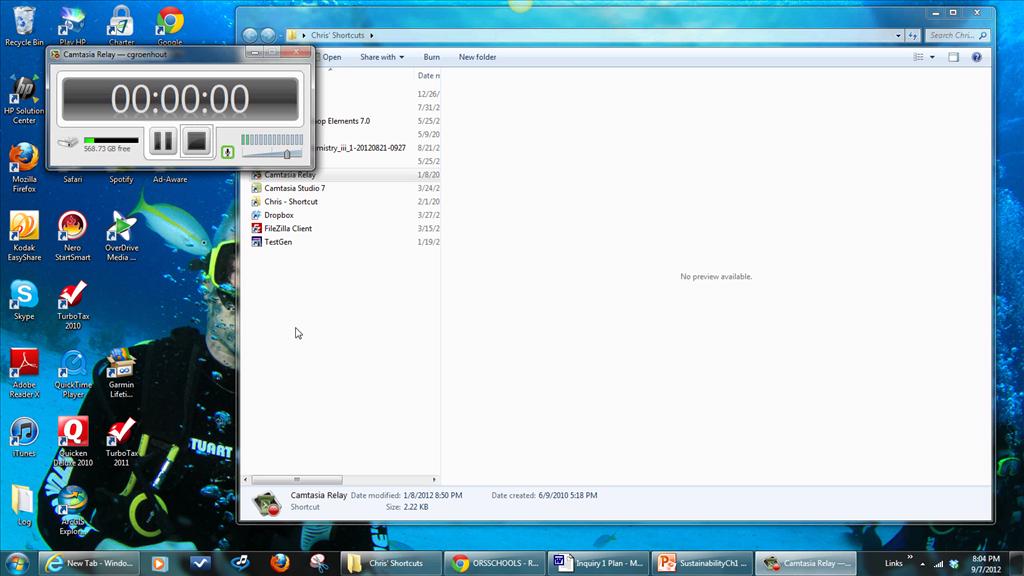Open the HP Solution Center desktop icon
The width and height of the screenshot is (1024, 576).
tap(24, 99)
